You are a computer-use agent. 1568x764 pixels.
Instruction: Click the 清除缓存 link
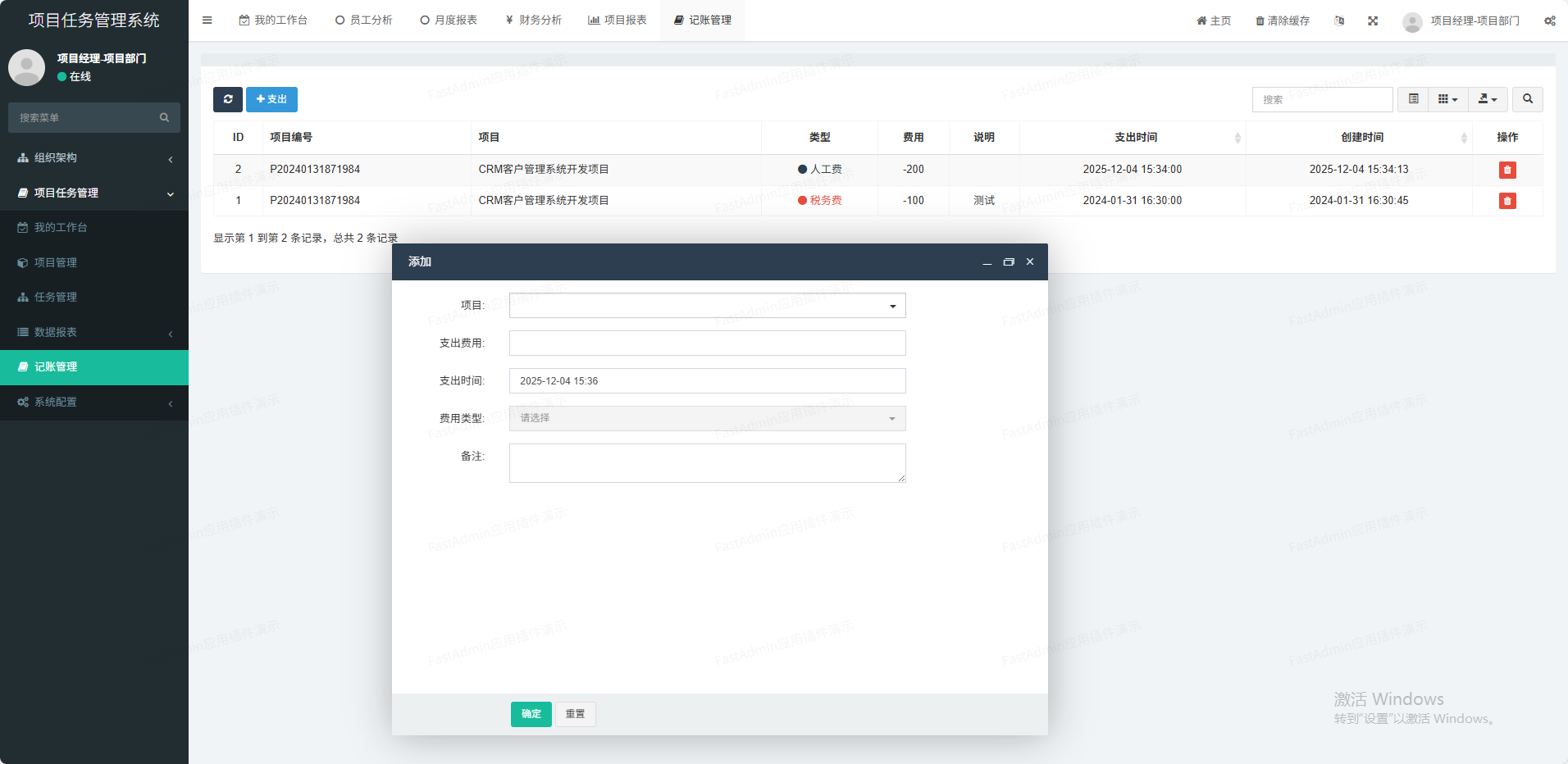1283,20
